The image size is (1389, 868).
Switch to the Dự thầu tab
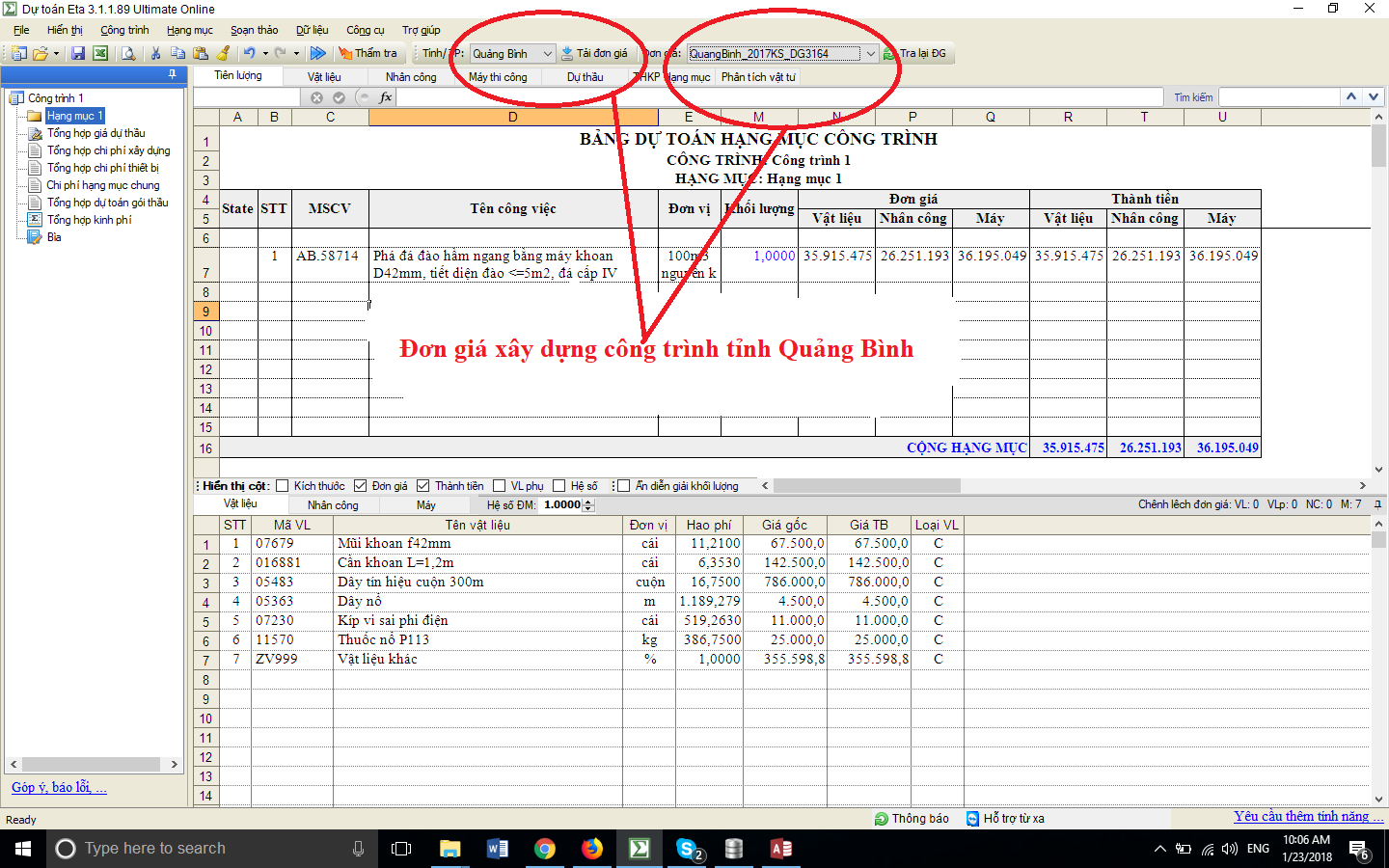[x=585, y=77]
